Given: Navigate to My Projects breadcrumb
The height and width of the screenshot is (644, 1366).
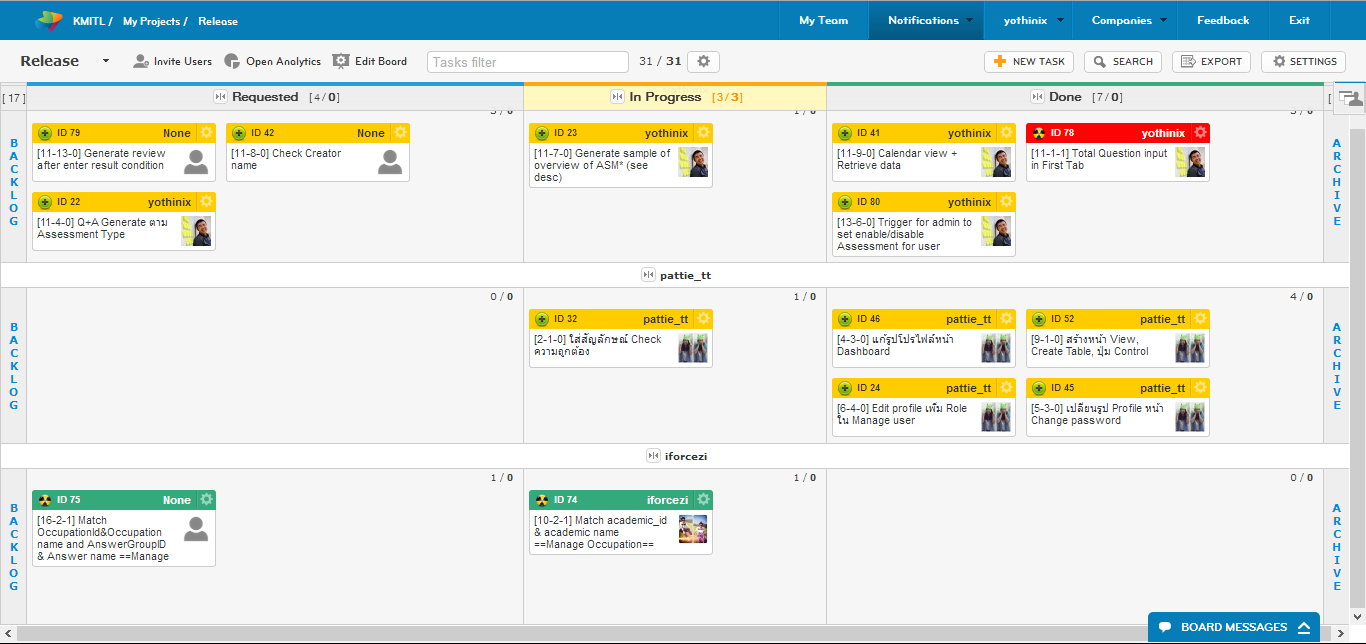Looking at the screenshot, I should [152, 21].
